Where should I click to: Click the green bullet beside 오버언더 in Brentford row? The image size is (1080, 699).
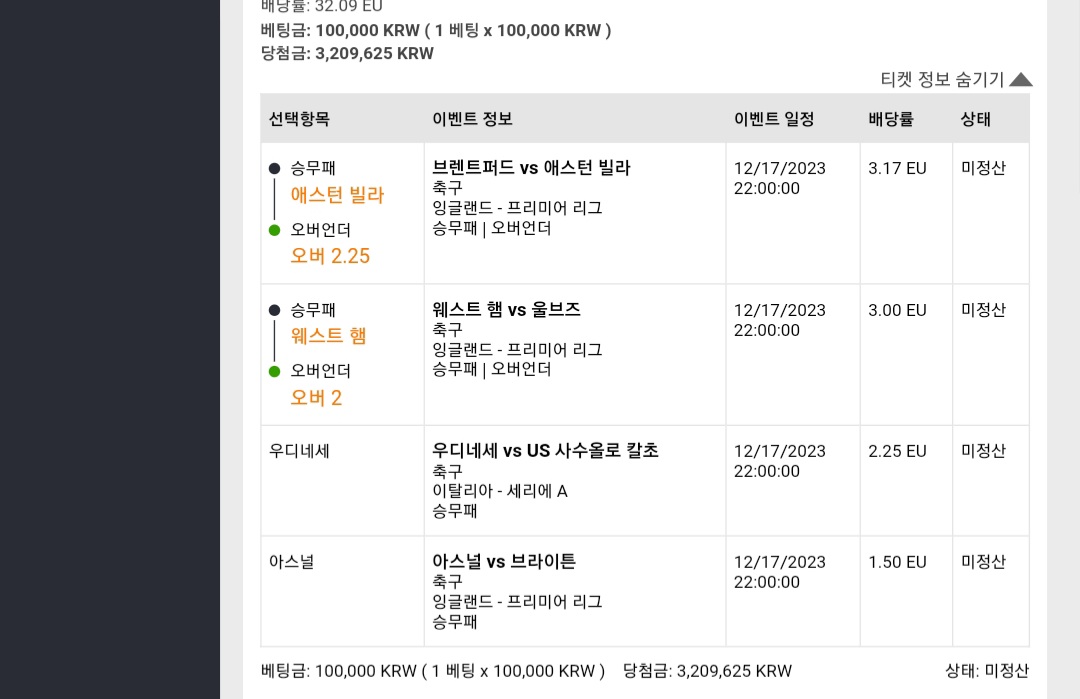pos(274,230)
